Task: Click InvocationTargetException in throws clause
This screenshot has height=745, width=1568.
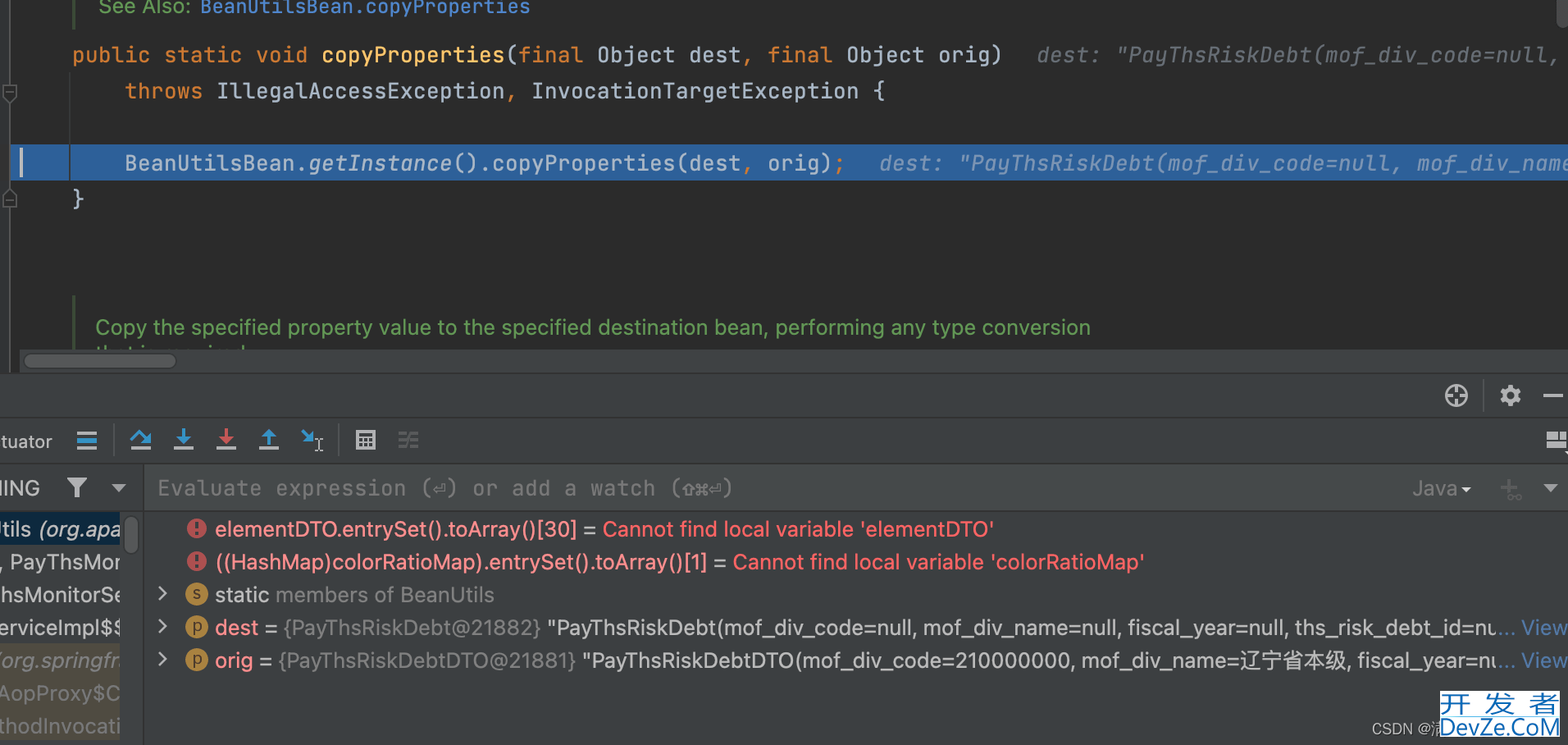Action: (x=695, y=91)
